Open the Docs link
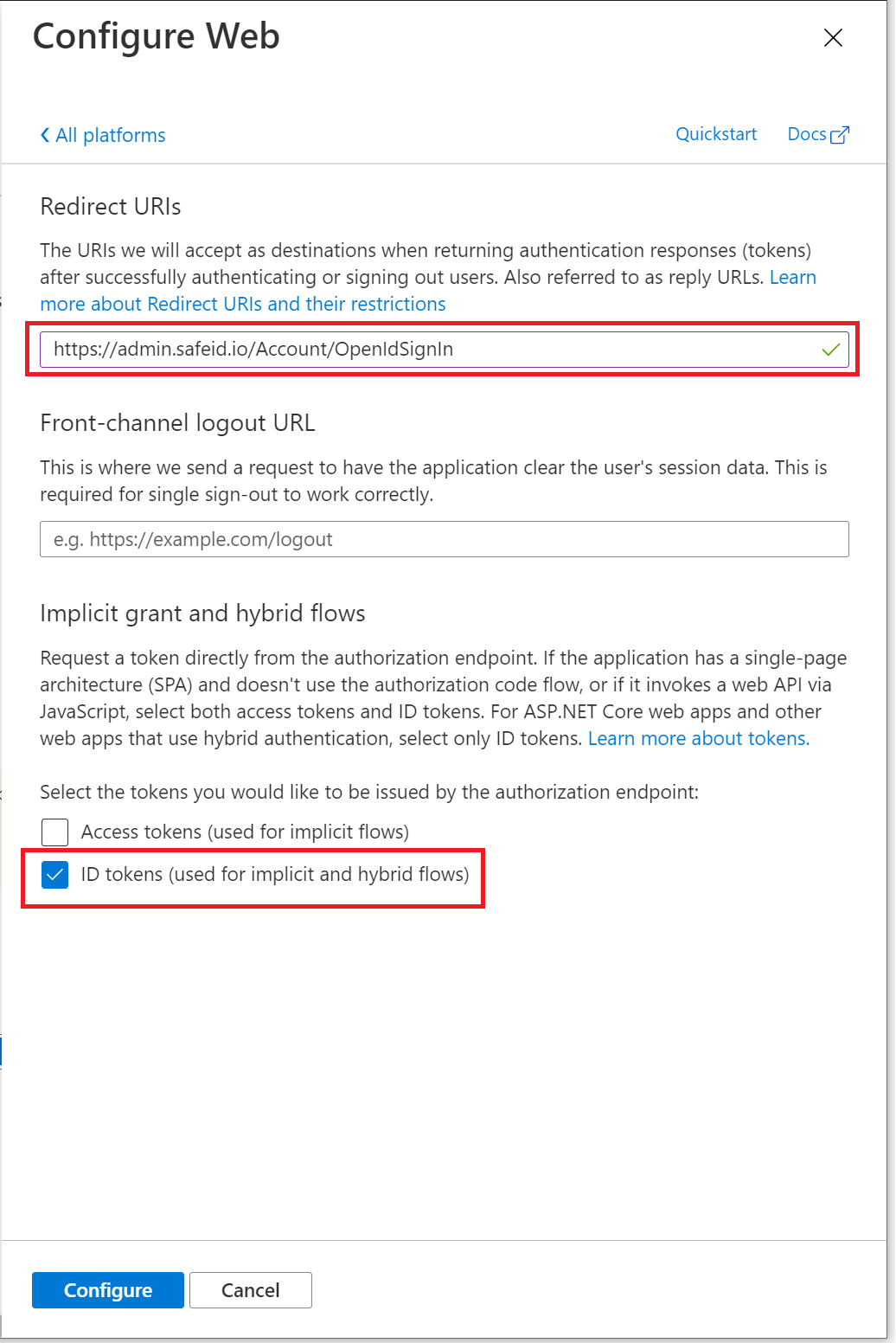Screen dimensions: 896x1343 (806, 134)
